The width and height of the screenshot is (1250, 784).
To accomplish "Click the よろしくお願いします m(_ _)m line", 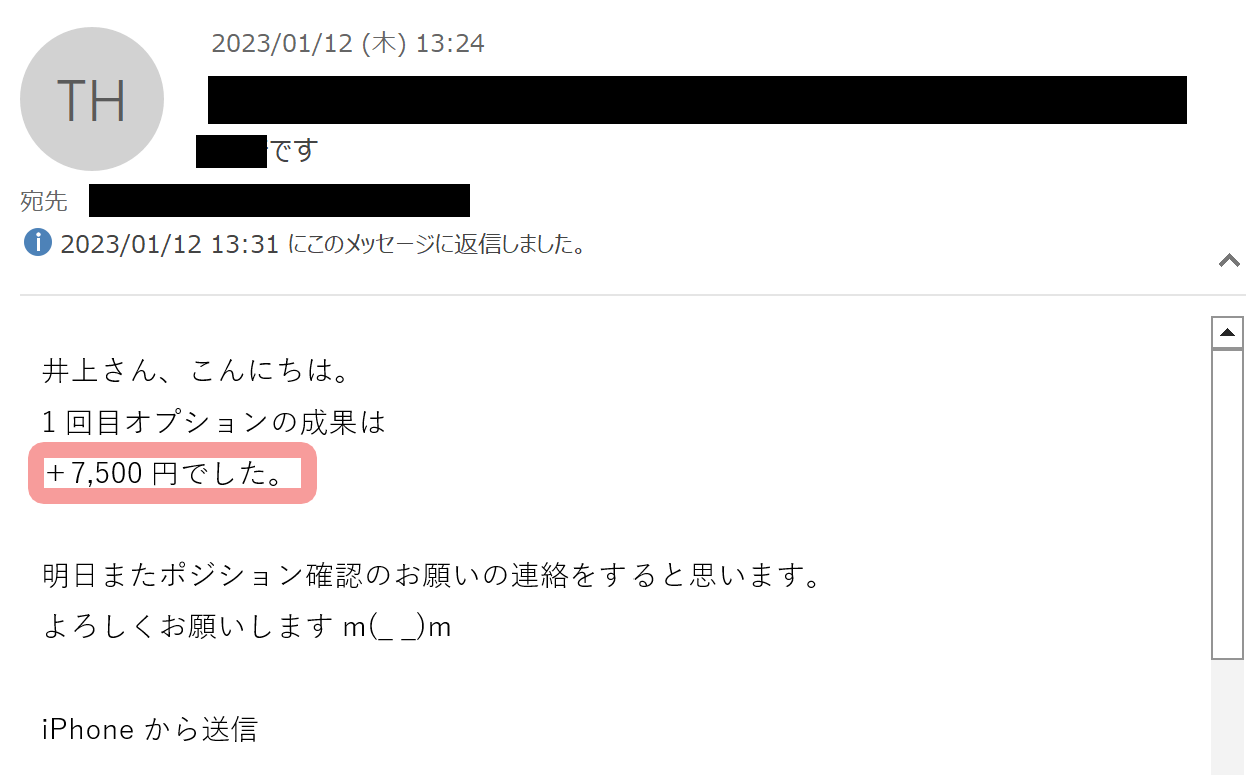I will click(x=247, y=627).
